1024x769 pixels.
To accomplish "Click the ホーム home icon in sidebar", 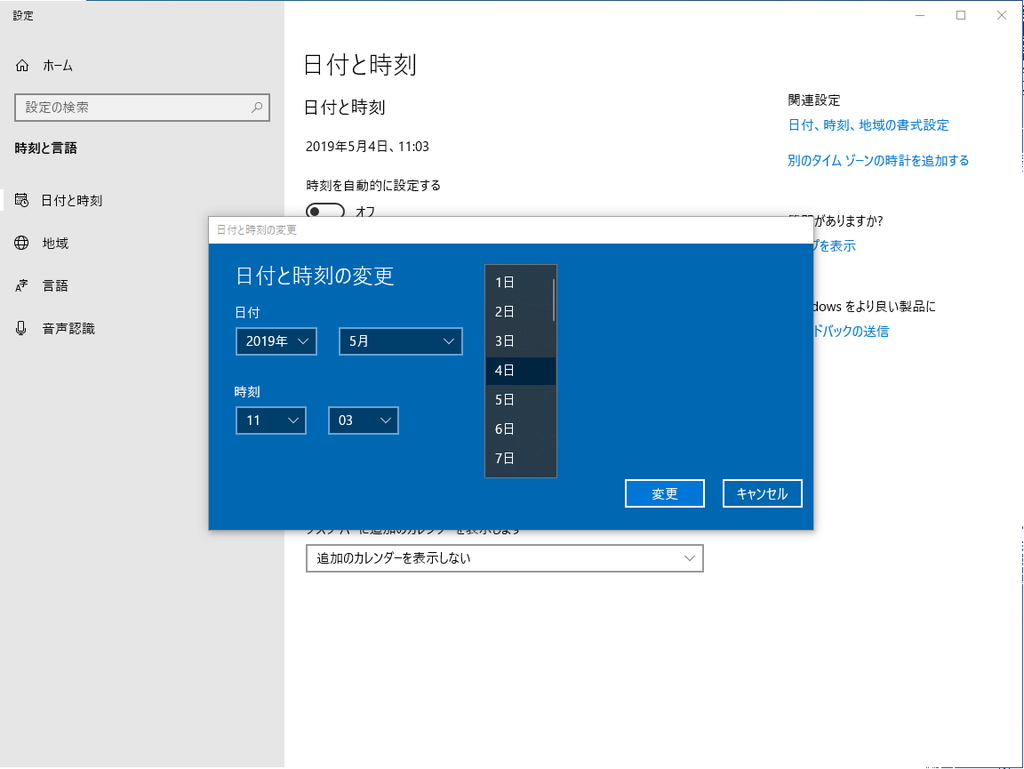I will click(x=23, y=65).
